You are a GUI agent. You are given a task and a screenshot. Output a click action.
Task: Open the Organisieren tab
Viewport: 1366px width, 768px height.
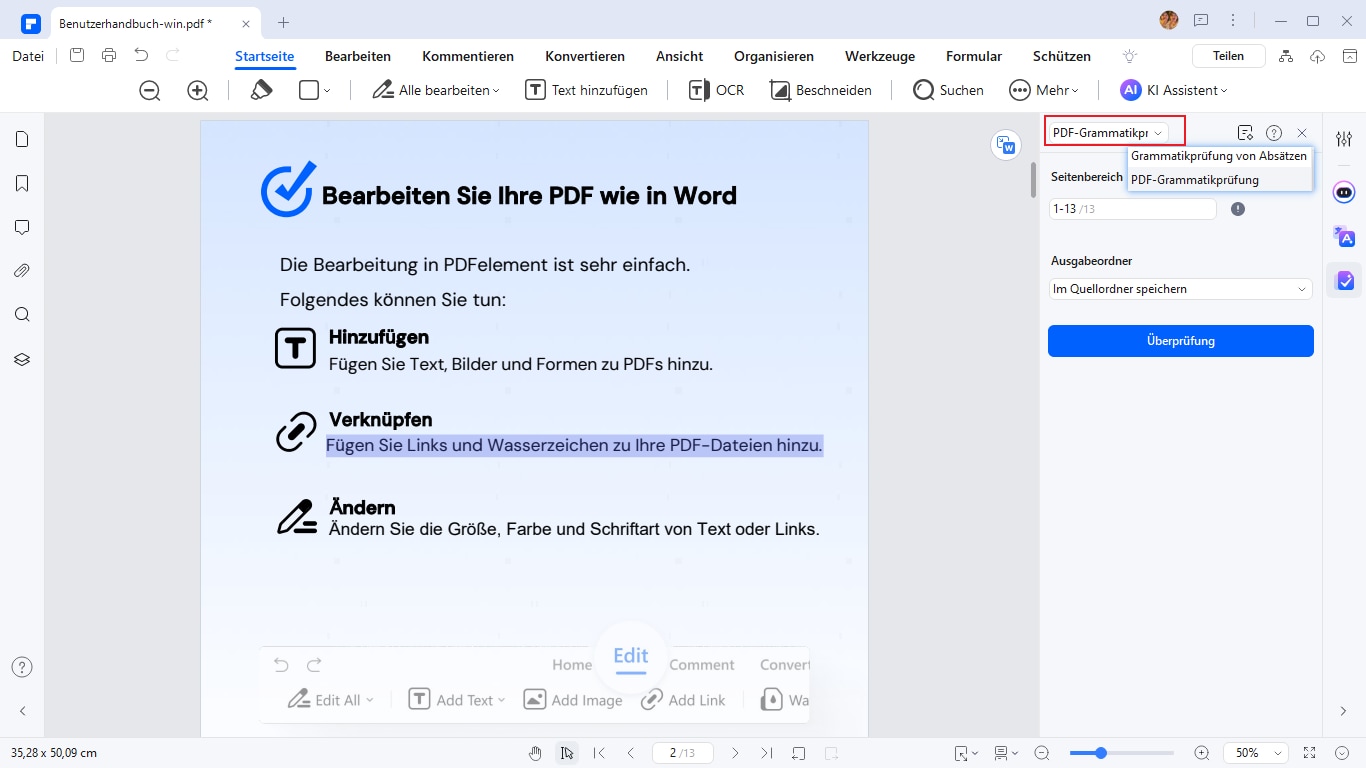click(774, 56)
